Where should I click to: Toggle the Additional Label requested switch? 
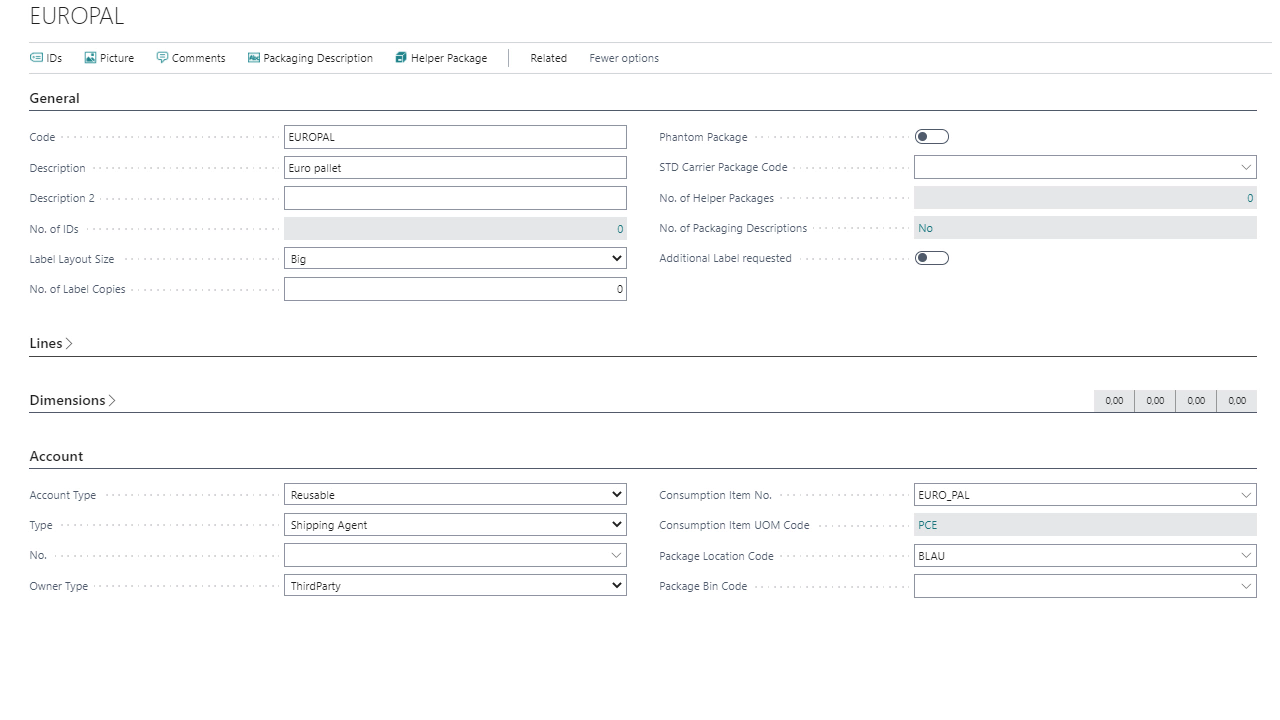click(932, 258)
